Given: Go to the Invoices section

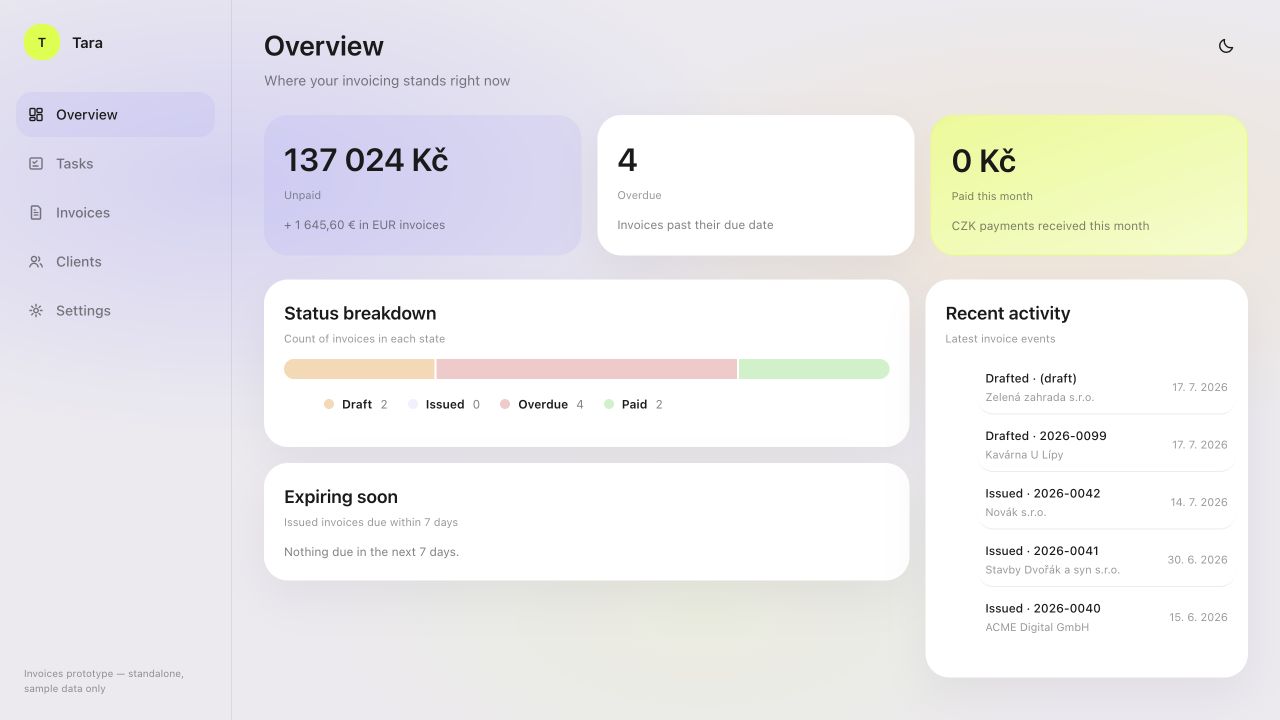Looking at the screenshot, I should point(115,213).
